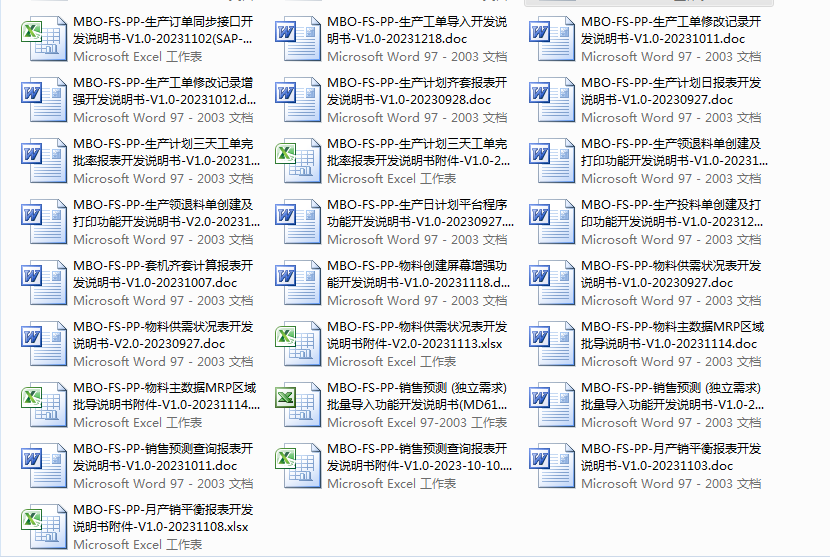Select the Word icon of 生产日计划平台程序 document

(296, 221)
